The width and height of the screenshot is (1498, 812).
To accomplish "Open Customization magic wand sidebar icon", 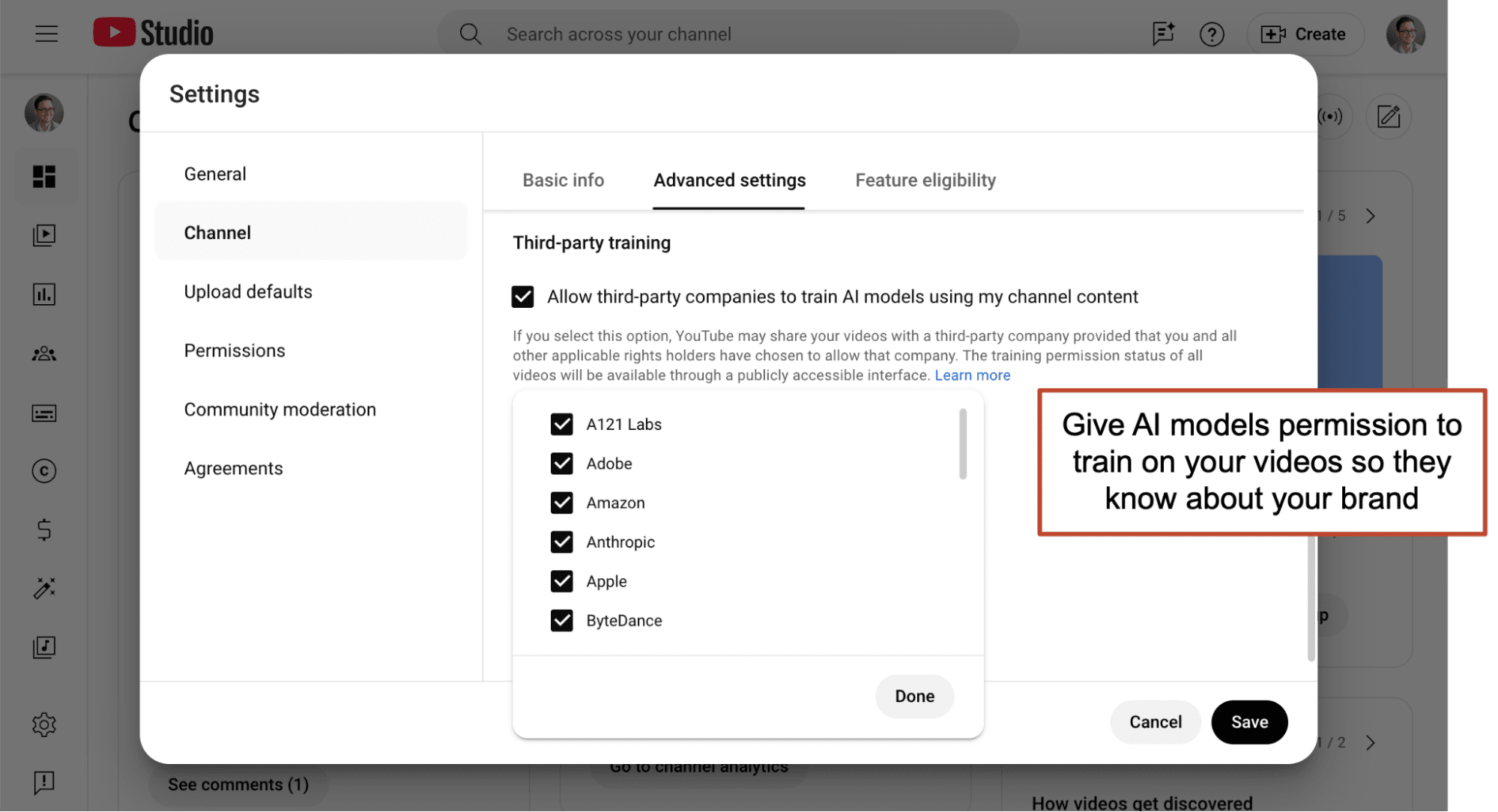I will pyautogui.click(x=44, y=589).
